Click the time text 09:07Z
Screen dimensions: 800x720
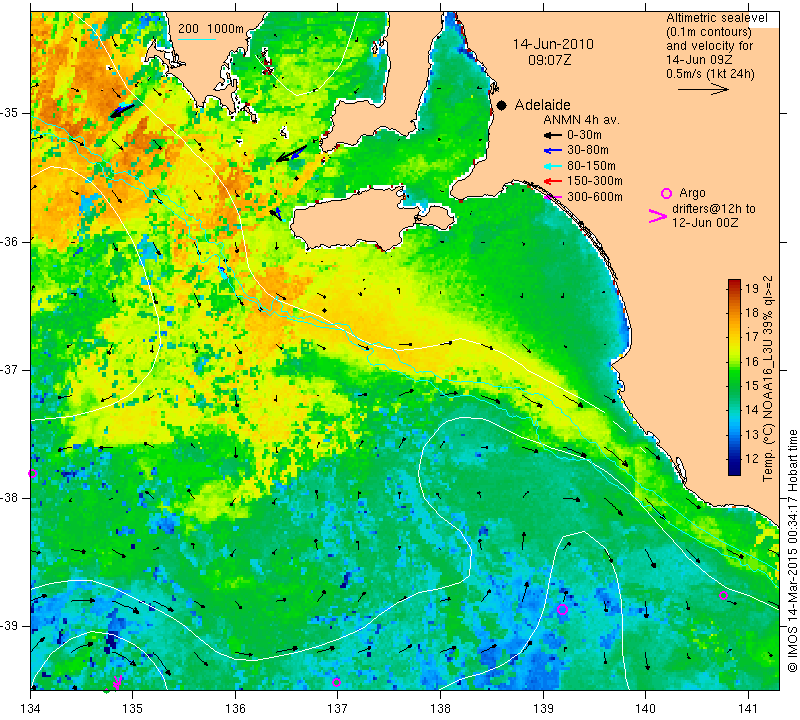tap(549, 60)
